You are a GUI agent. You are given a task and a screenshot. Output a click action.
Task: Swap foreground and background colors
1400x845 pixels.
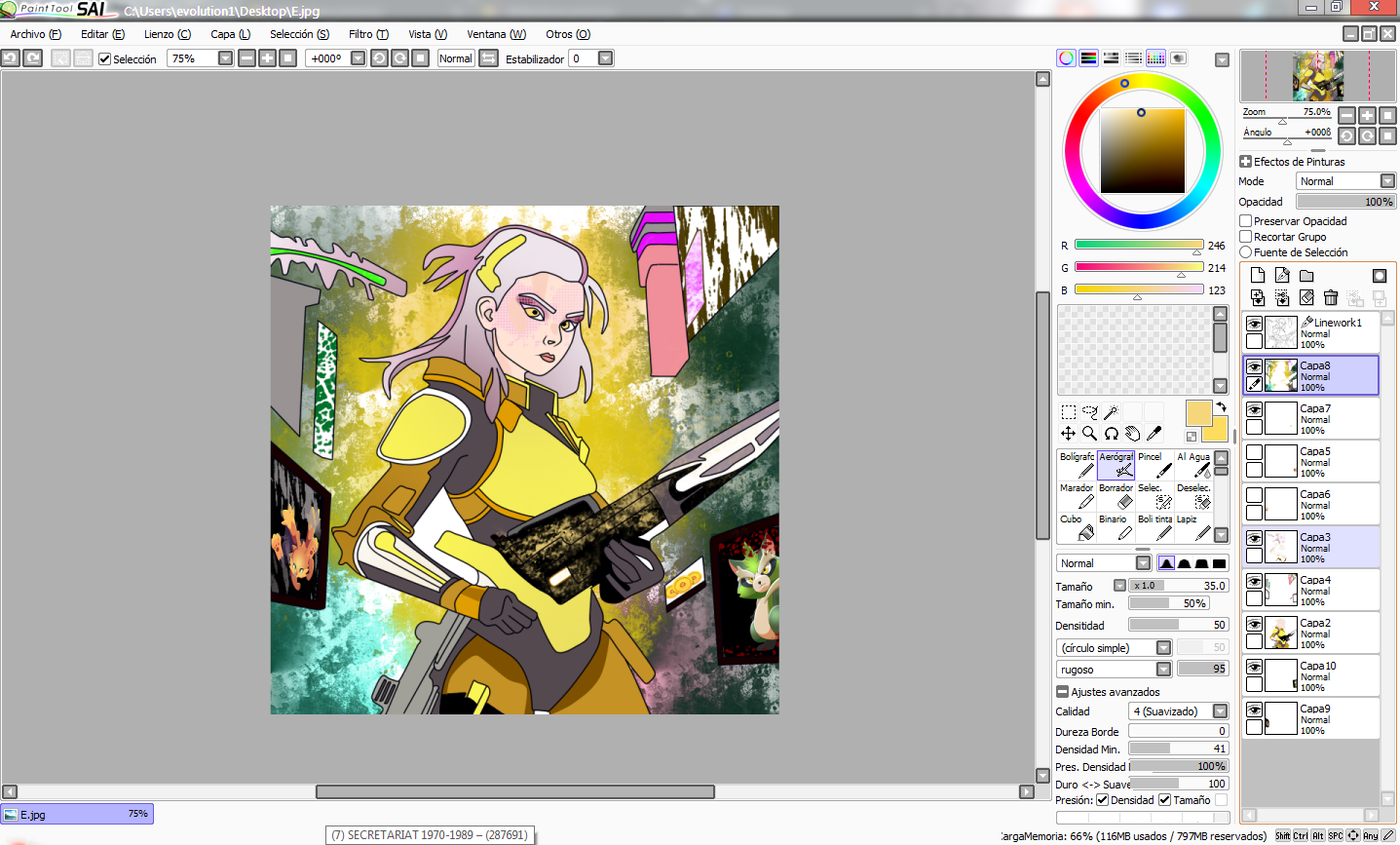coord(1222,406)
